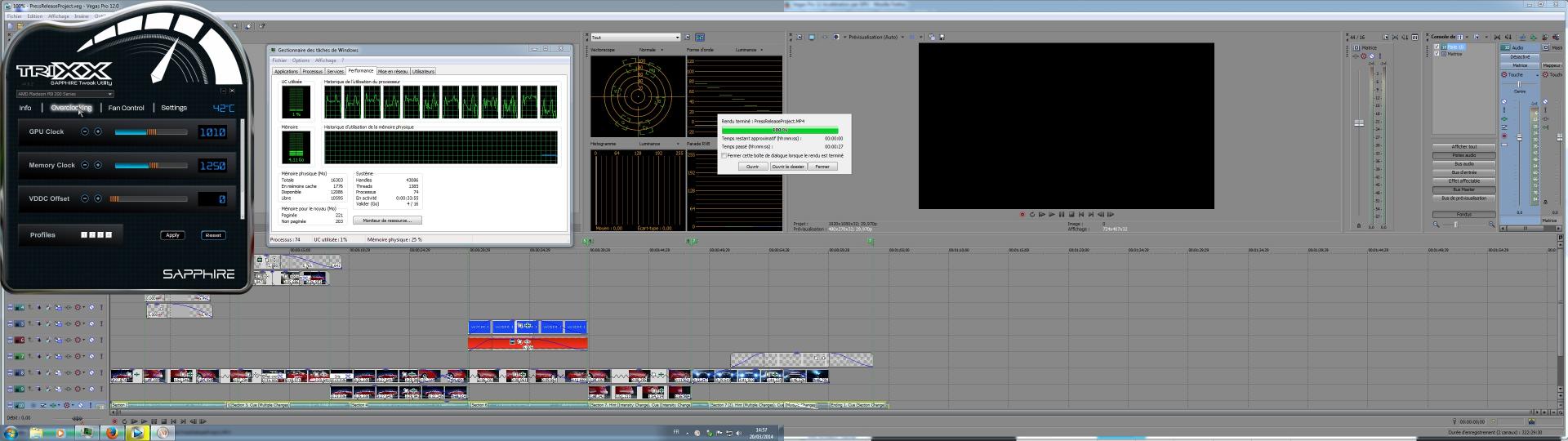Open the Fan Control tab in TRIXX
This screenshot has width=1568, height=441.
click(126, 108)
